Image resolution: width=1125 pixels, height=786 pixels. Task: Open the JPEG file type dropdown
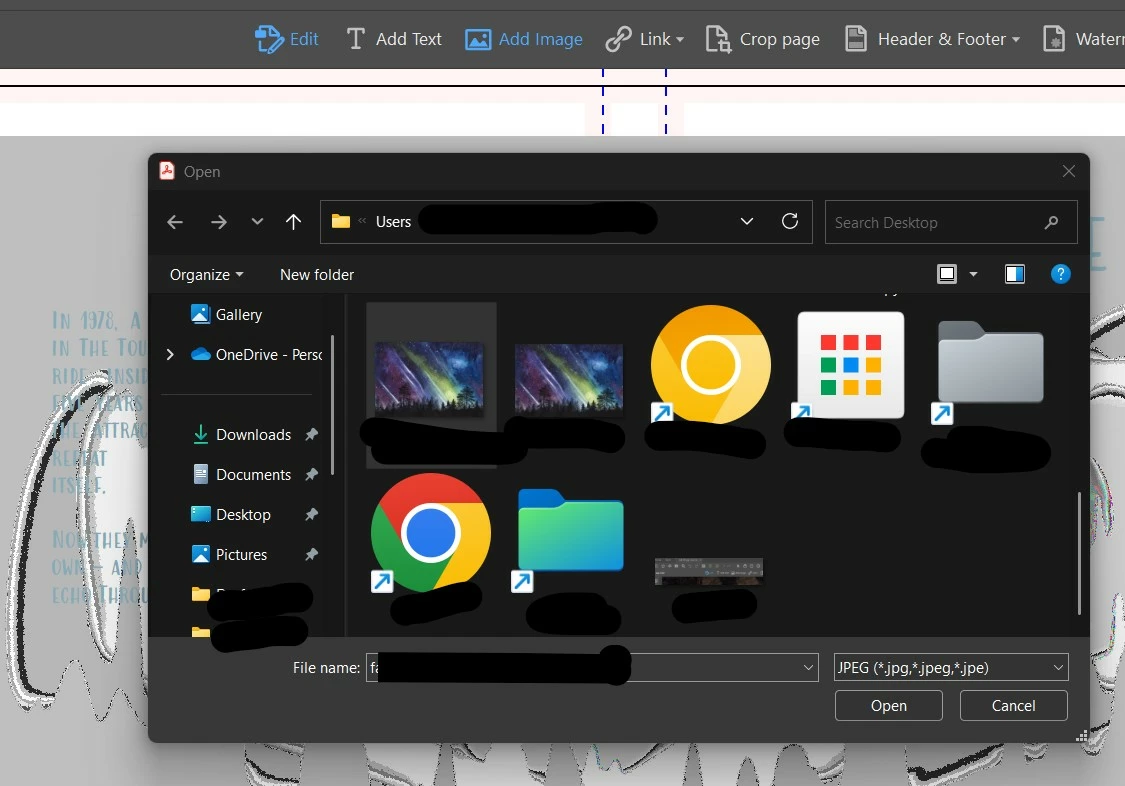click(951, 668)
